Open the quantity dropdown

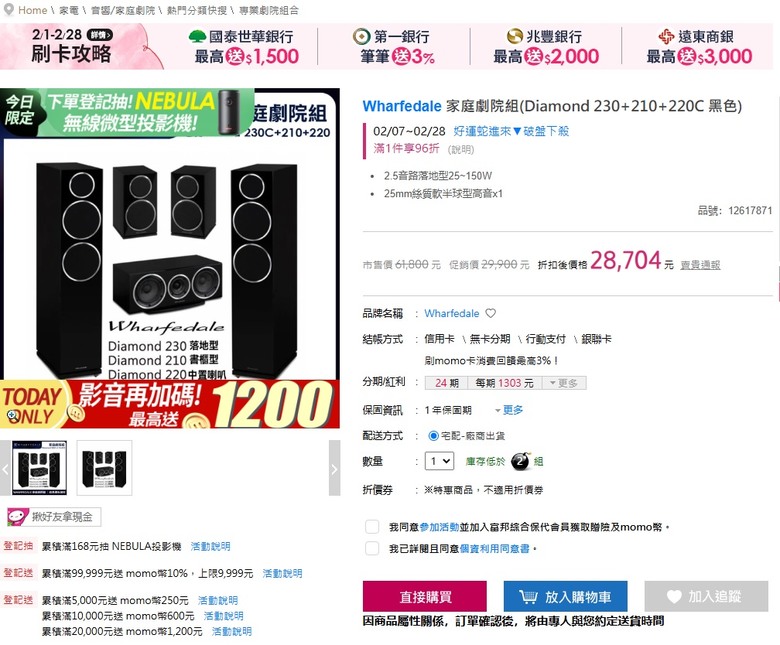pos(439,461)
